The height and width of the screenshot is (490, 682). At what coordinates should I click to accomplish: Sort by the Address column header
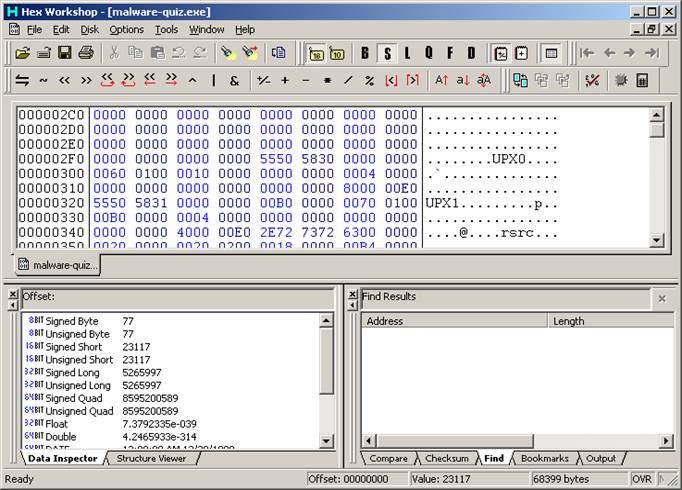(454, 321)
